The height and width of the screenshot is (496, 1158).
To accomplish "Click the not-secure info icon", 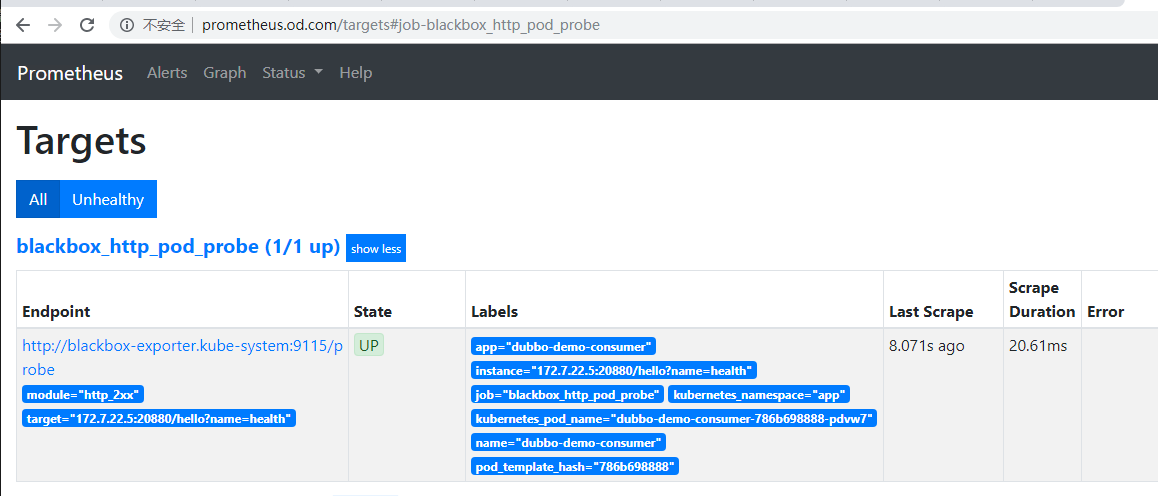I will point(127,25).
